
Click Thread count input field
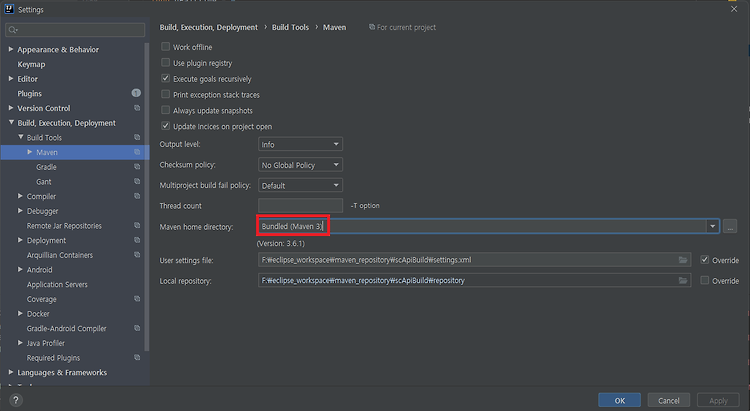pyautogui.click(x=300, y=206)
